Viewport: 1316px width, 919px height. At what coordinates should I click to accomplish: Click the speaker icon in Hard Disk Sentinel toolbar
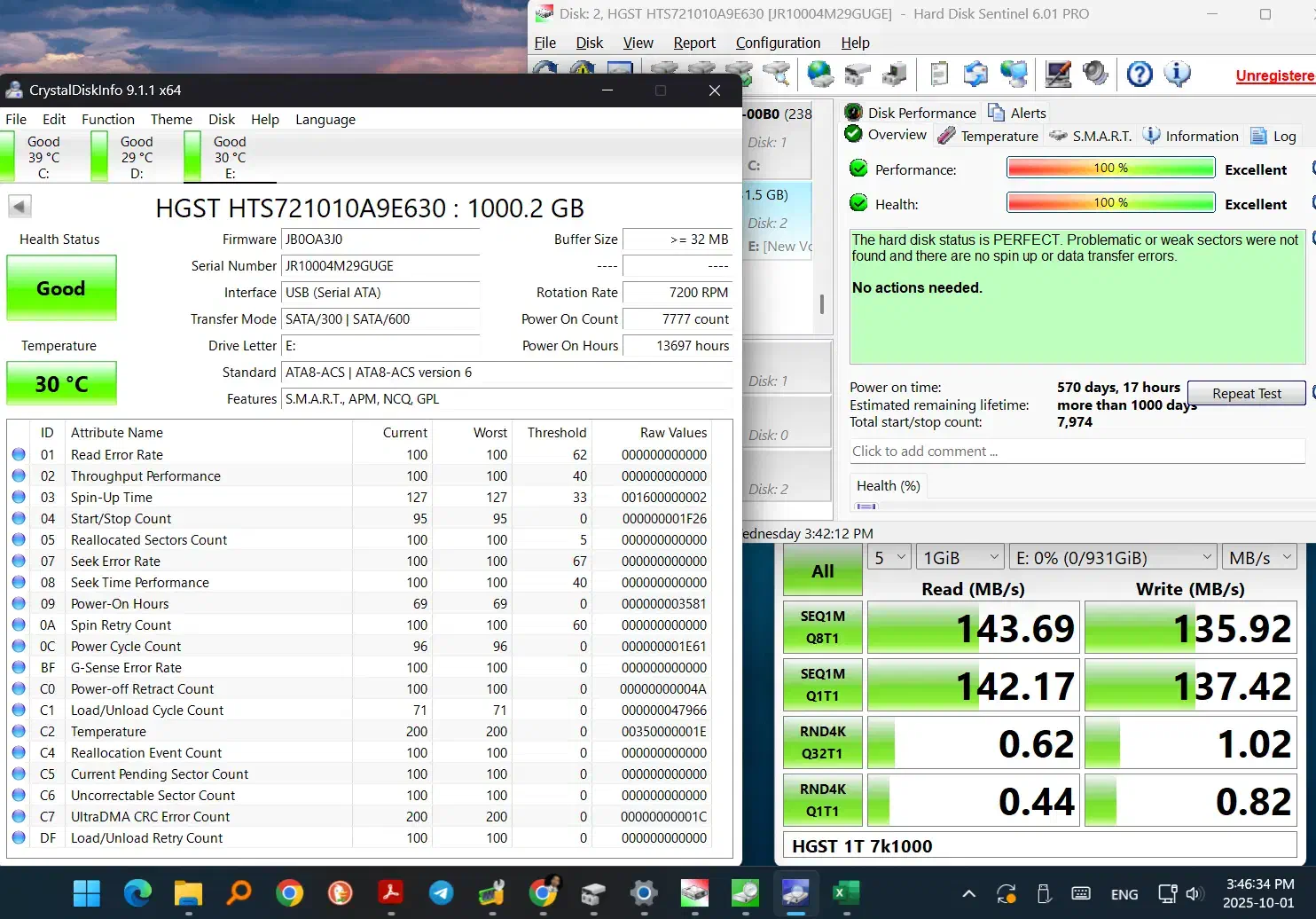click(x=1096, y=74)
